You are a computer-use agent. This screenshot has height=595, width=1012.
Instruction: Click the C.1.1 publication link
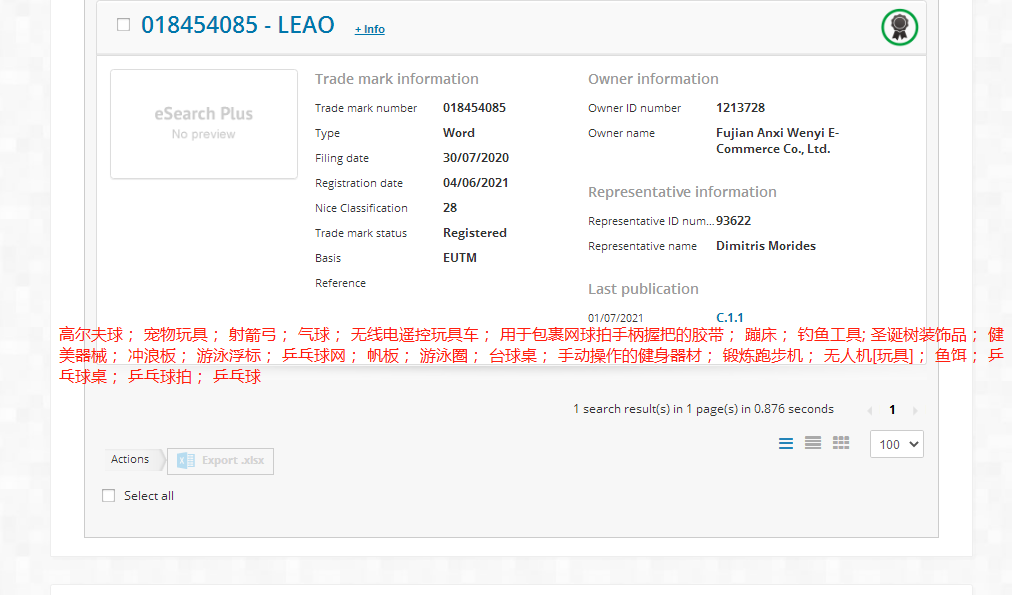pyautogui.click(x=730, y=317)
